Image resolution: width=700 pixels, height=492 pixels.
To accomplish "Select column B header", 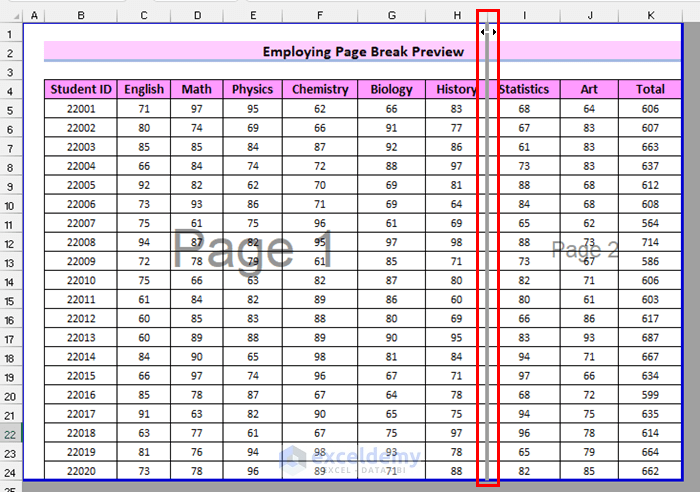I will coord(81,16).
